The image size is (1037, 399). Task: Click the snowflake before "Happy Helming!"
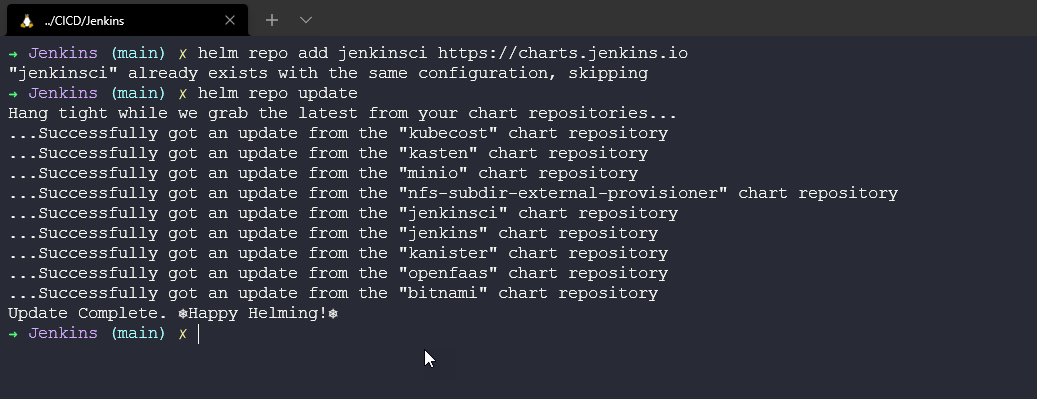pos(183,314)
